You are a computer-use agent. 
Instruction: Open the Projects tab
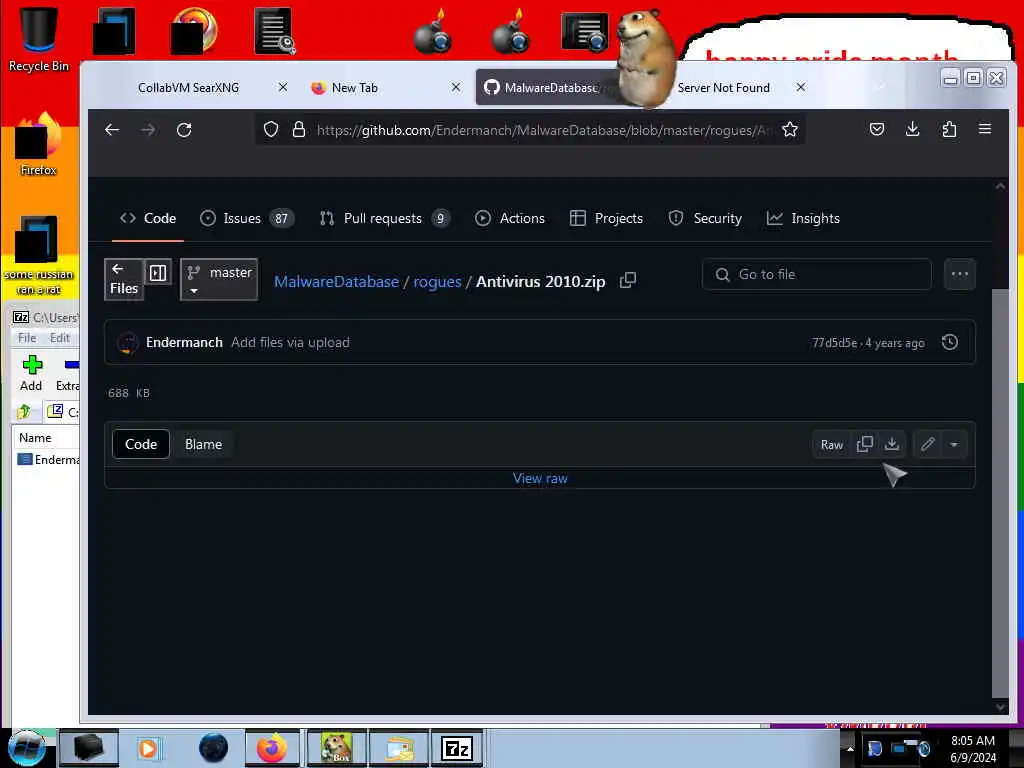pos(607,218)
